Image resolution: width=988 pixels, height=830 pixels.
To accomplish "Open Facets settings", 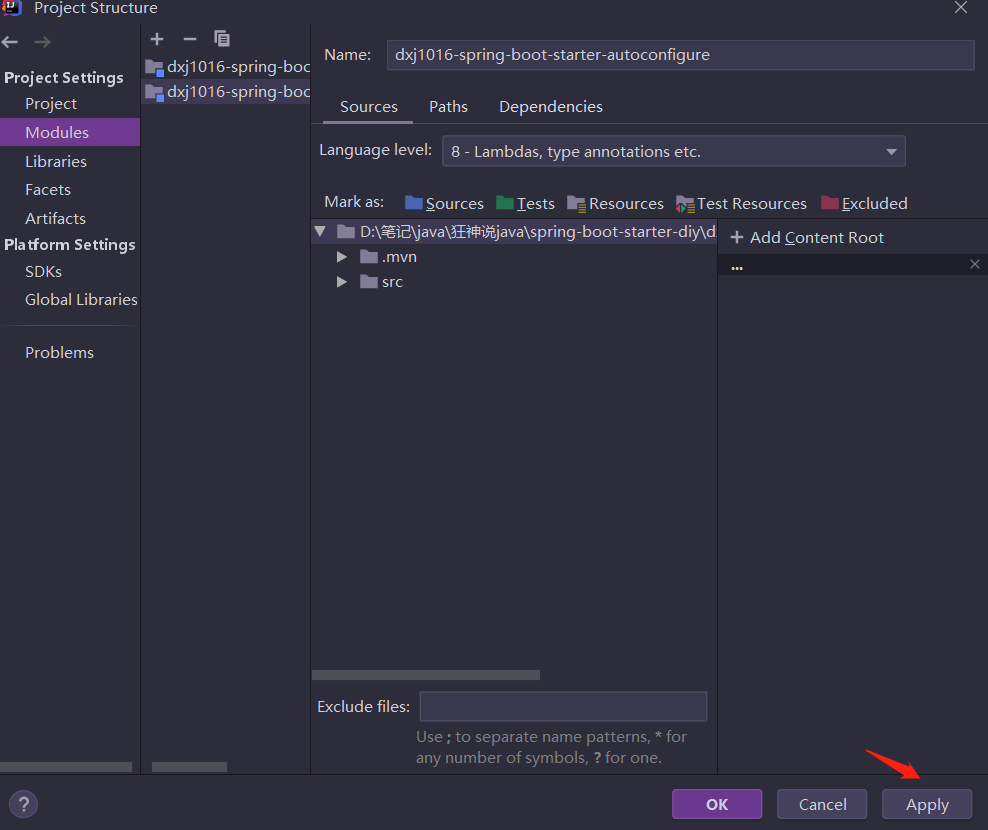I will coord(48,190).
